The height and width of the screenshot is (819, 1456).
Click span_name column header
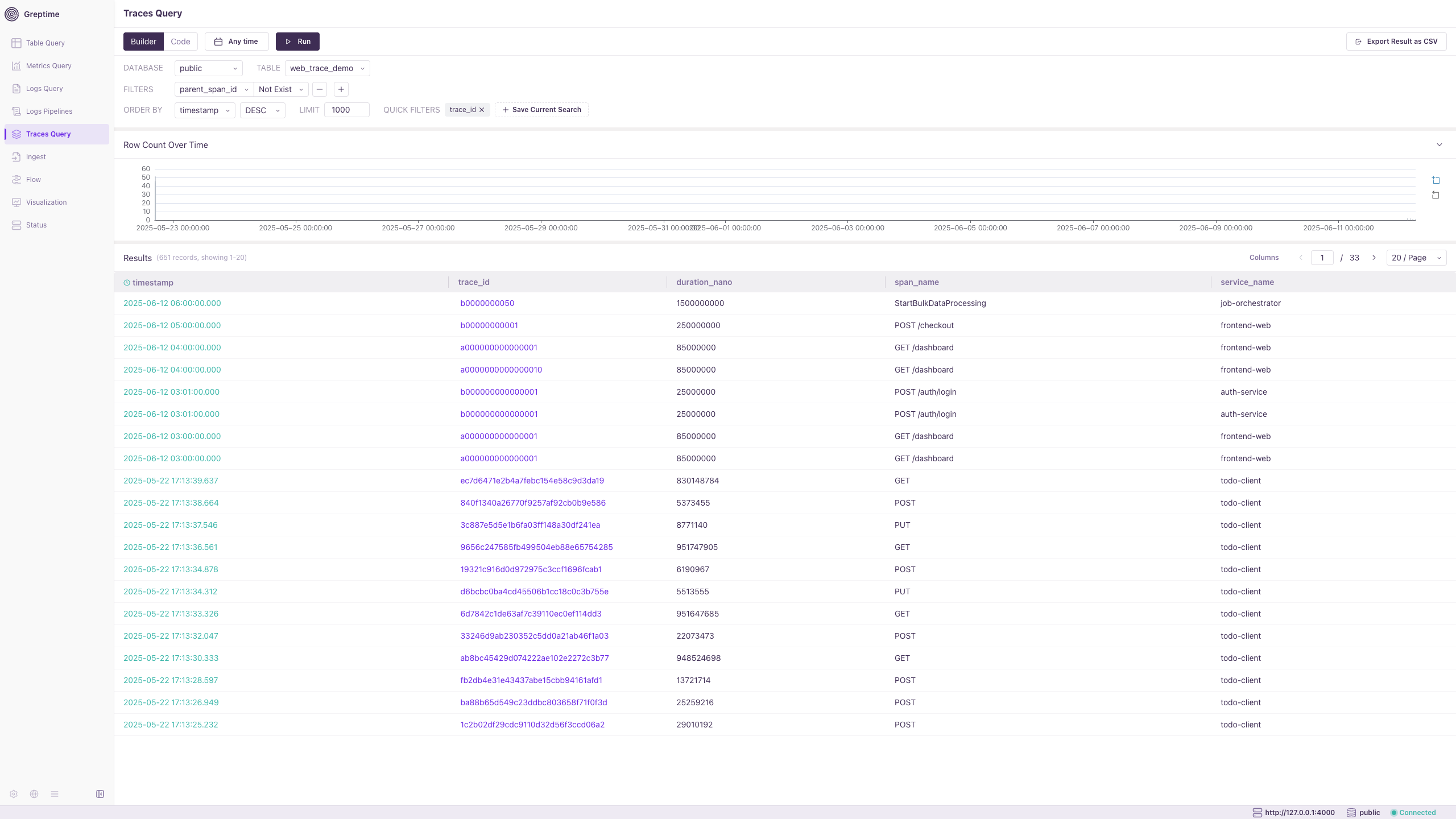tap(917, 282)
